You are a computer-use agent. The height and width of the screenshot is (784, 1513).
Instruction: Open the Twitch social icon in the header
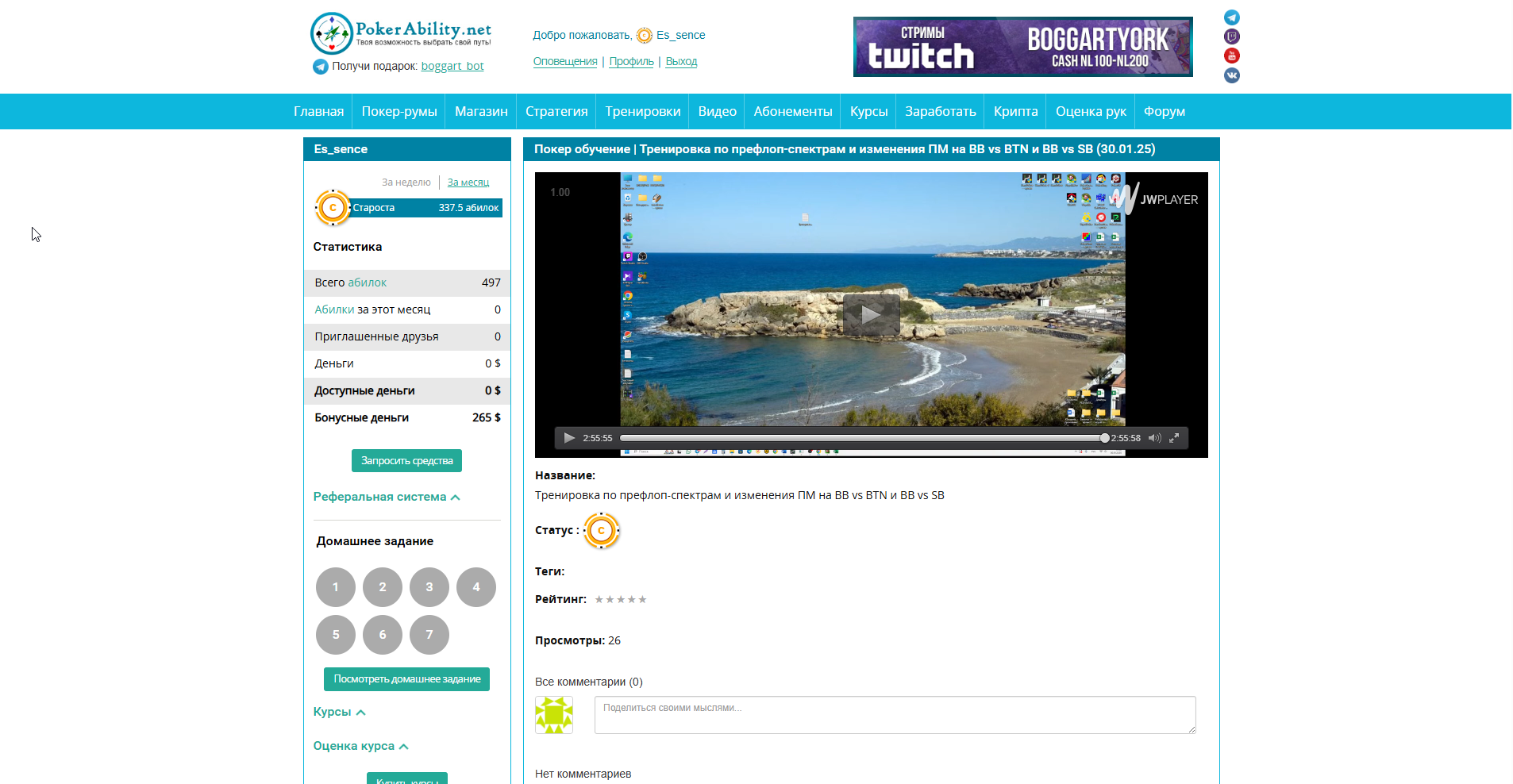(1231, 37)
